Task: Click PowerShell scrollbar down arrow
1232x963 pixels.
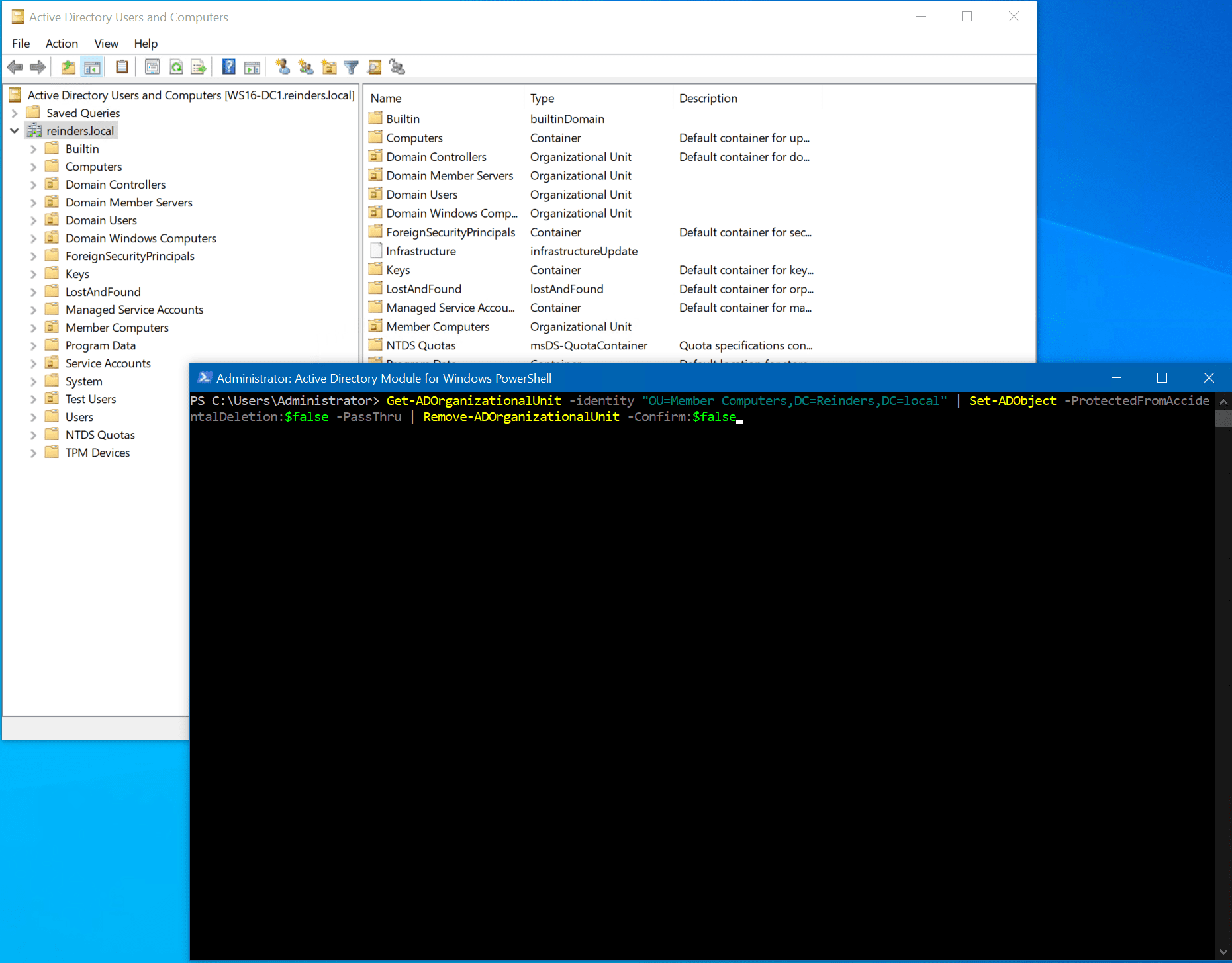Action: point(1223,952)
